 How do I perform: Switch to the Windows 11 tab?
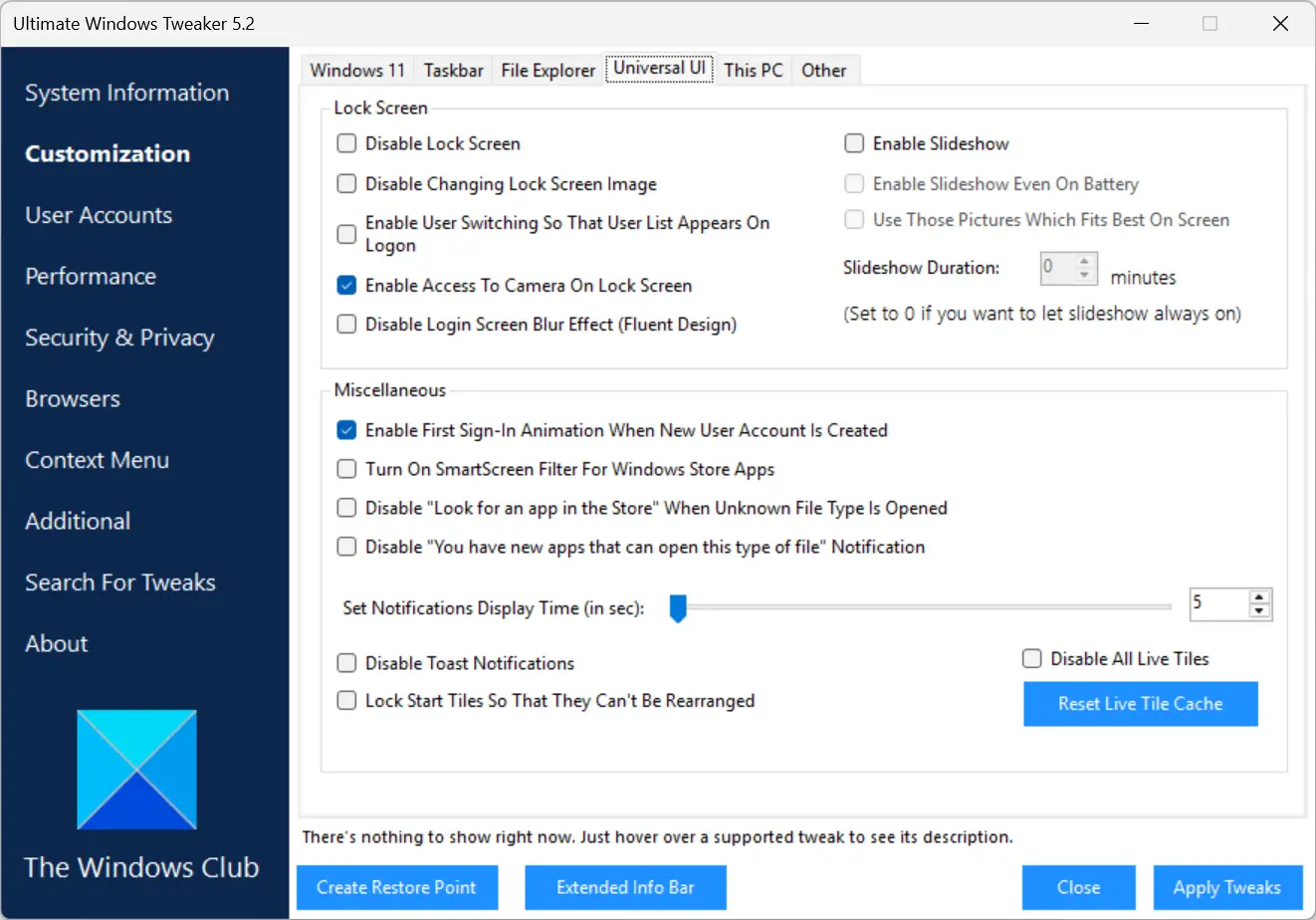[357, 70]
